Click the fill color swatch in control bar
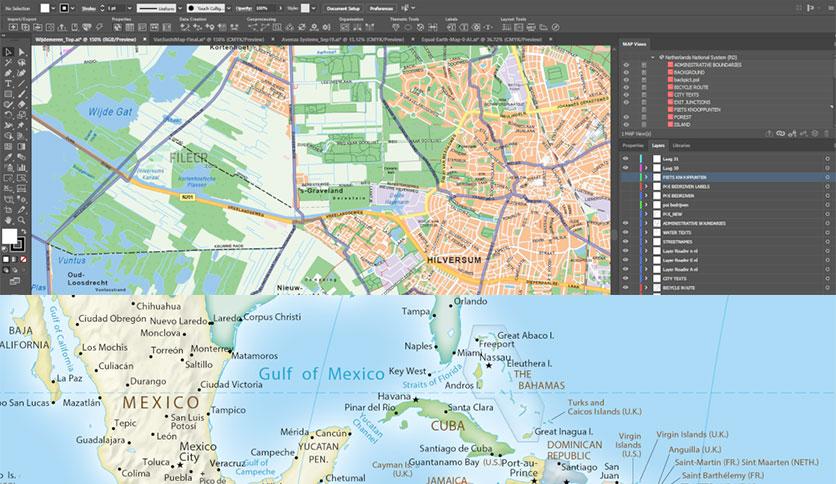The width and height of the screenshot is (836, 484). pos(45,8)
